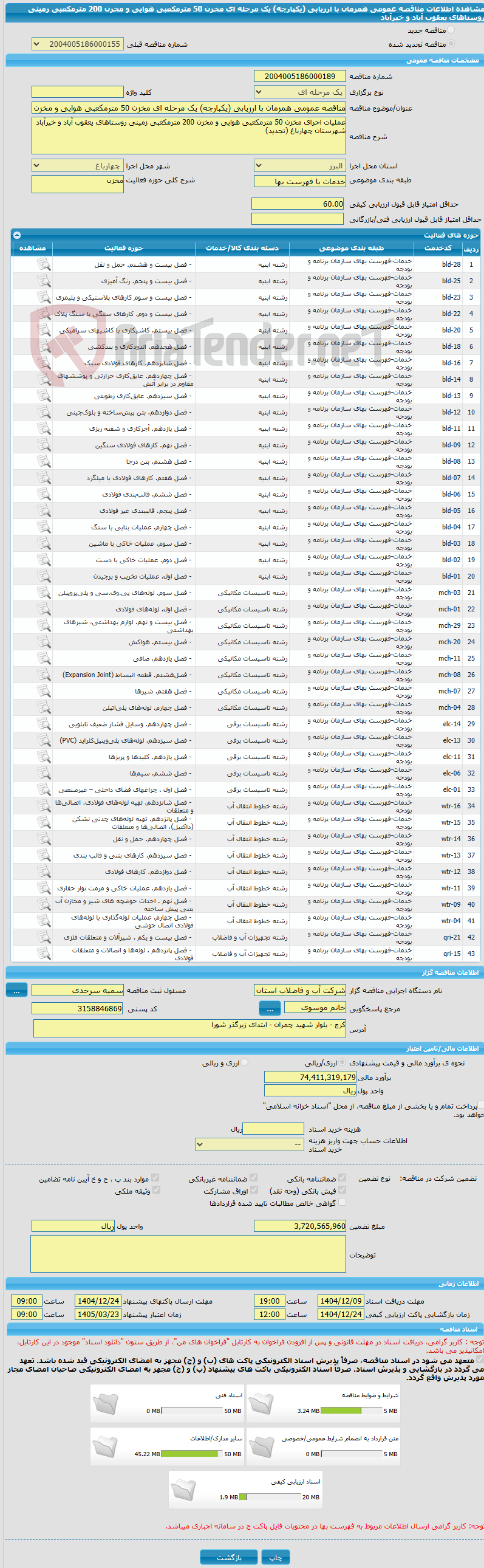Open the previous tender number dropdown
The image size is (484, 1568).
click(x=77, y=44)
